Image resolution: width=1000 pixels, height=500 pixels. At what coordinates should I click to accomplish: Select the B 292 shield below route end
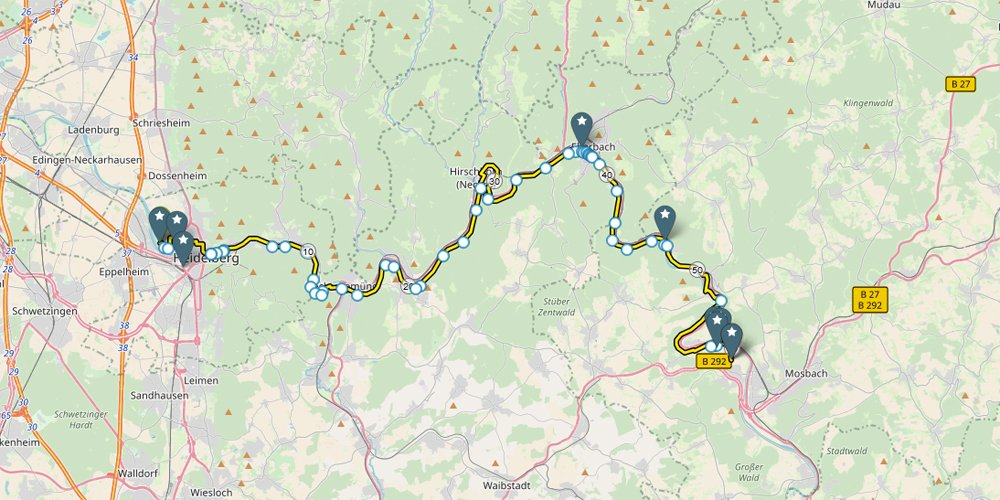click(x=714, y=362)
